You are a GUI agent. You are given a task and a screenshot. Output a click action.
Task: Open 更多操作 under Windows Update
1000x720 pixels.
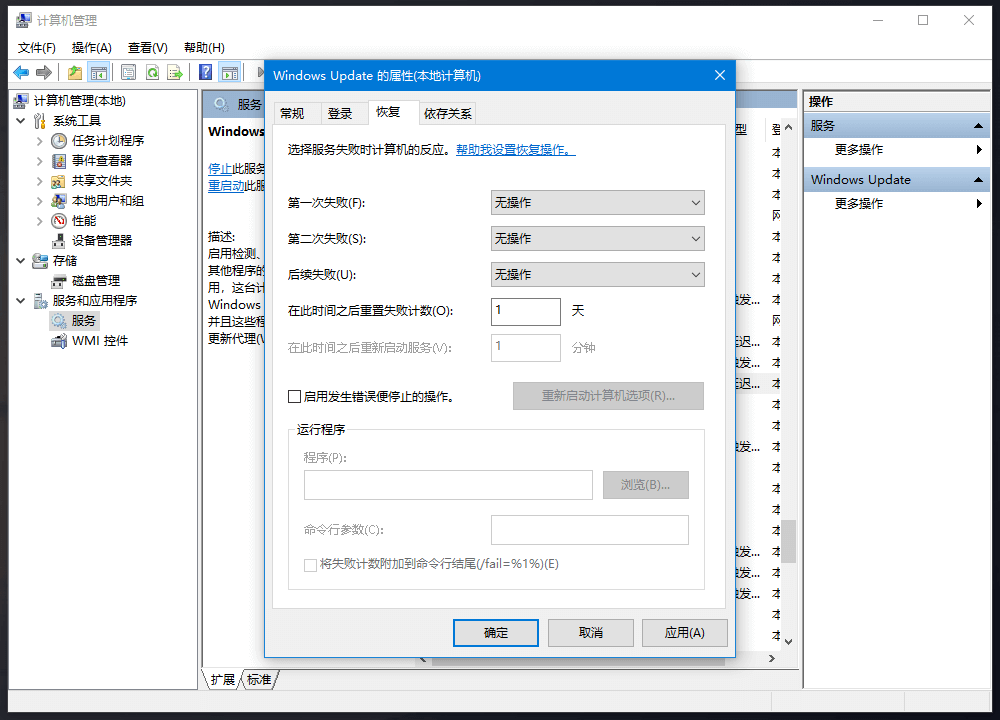coord(858,203)
